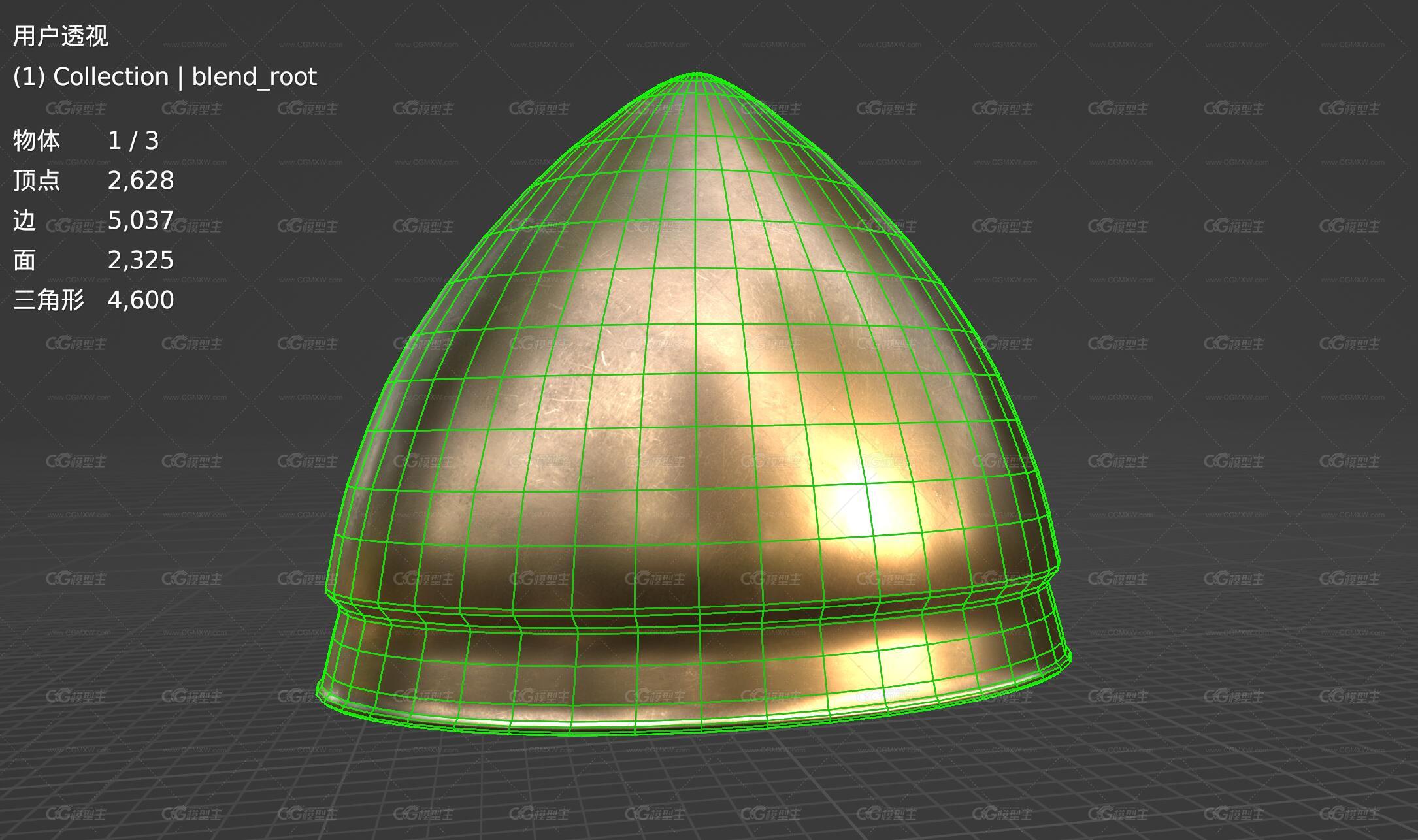Click the '用户透视' view label
The height and width of the screenshot is (840, 1418).
(x=60, y=36)
